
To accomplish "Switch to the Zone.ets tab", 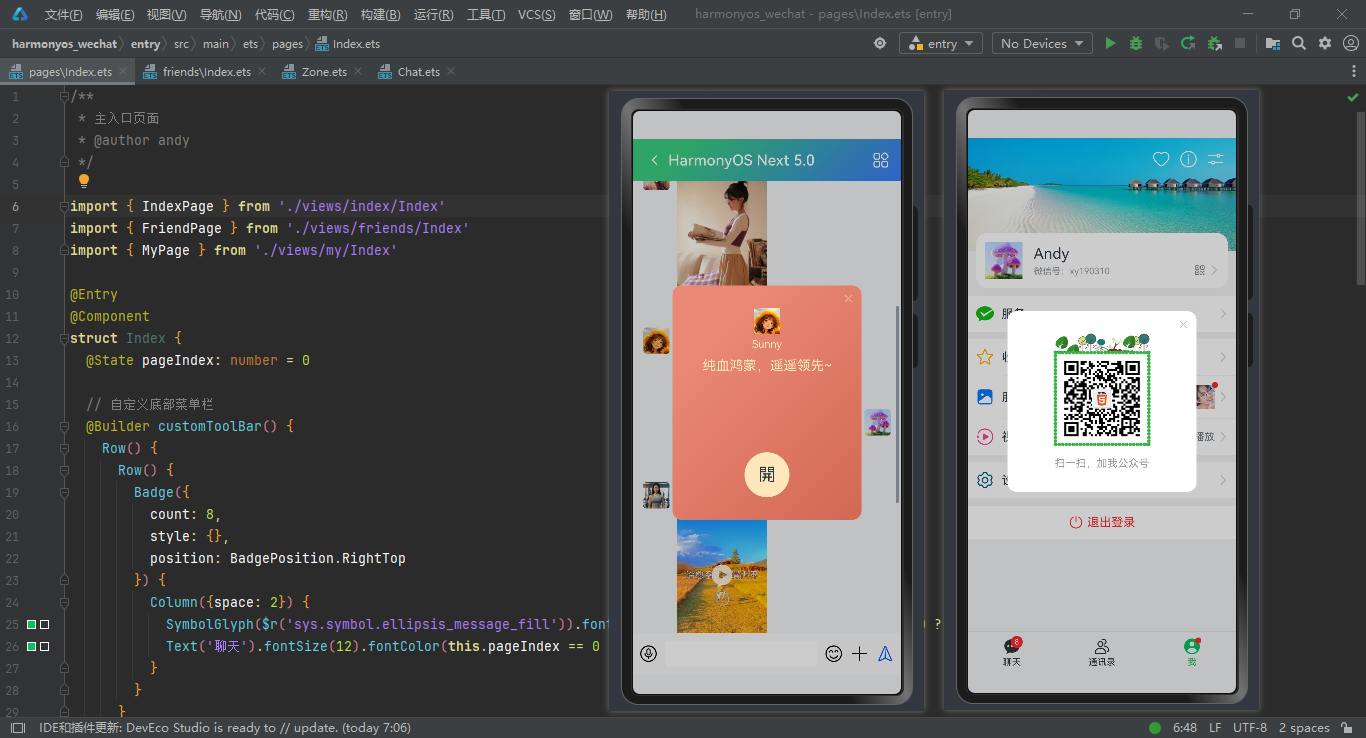I will [323, 72].
